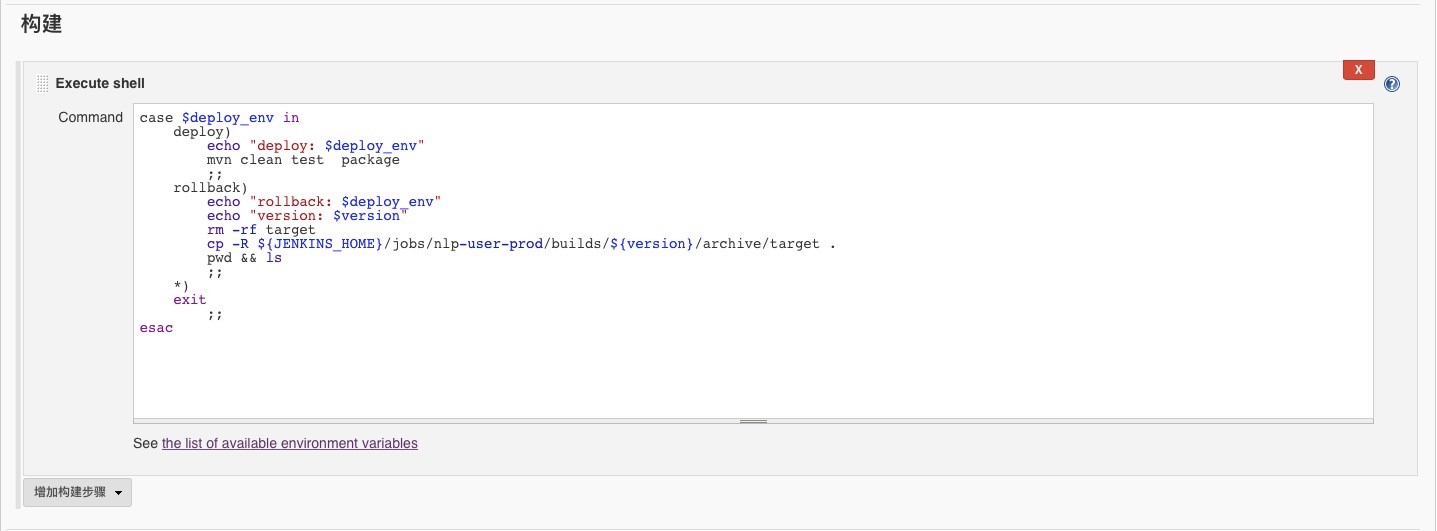Click the Execute shell drag handle

(42, 83)
